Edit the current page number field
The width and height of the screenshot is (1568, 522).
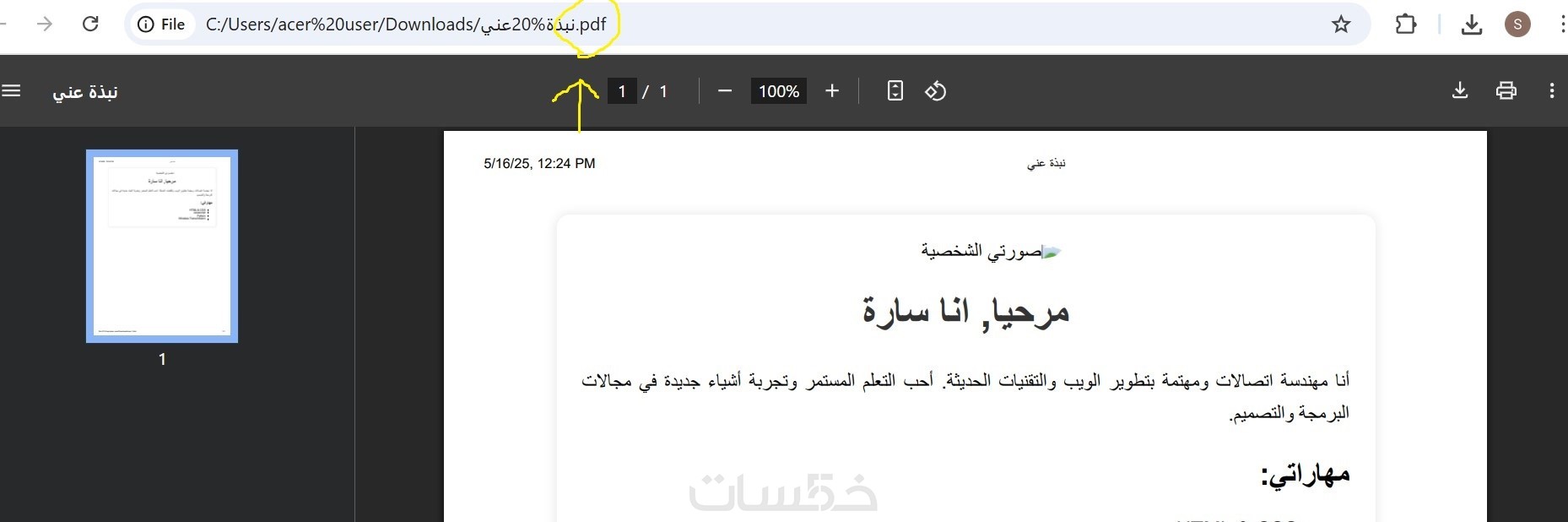(622, 91)
